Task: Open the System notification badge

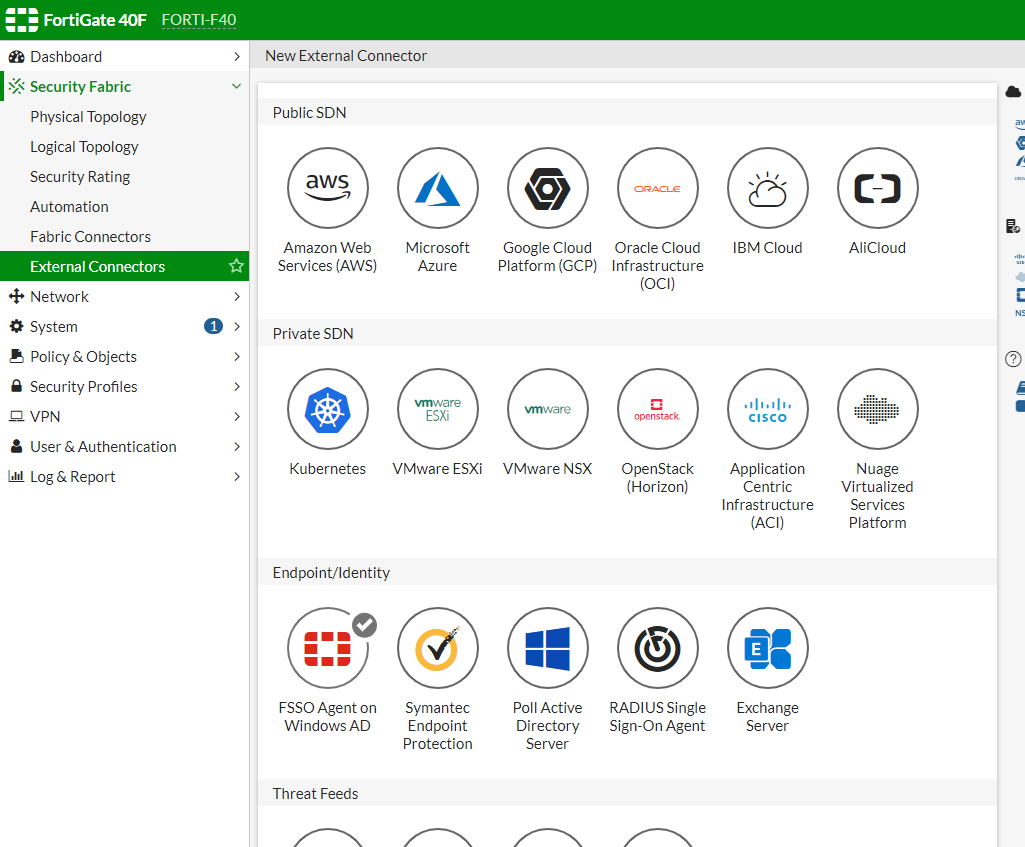Action: (213, 326)
